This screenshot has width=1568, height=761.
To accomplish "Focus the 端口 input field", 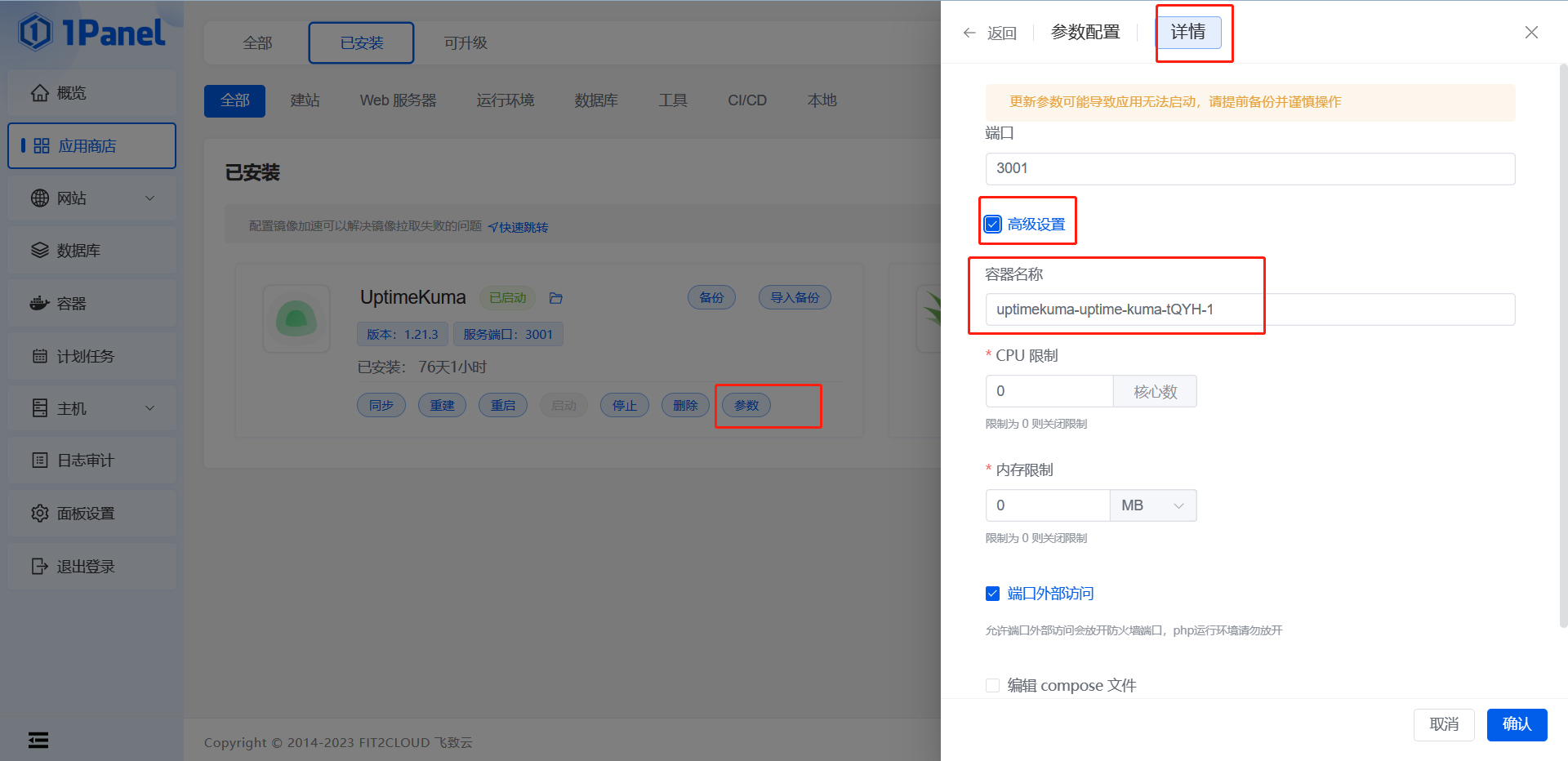I will click(1249, 169).
